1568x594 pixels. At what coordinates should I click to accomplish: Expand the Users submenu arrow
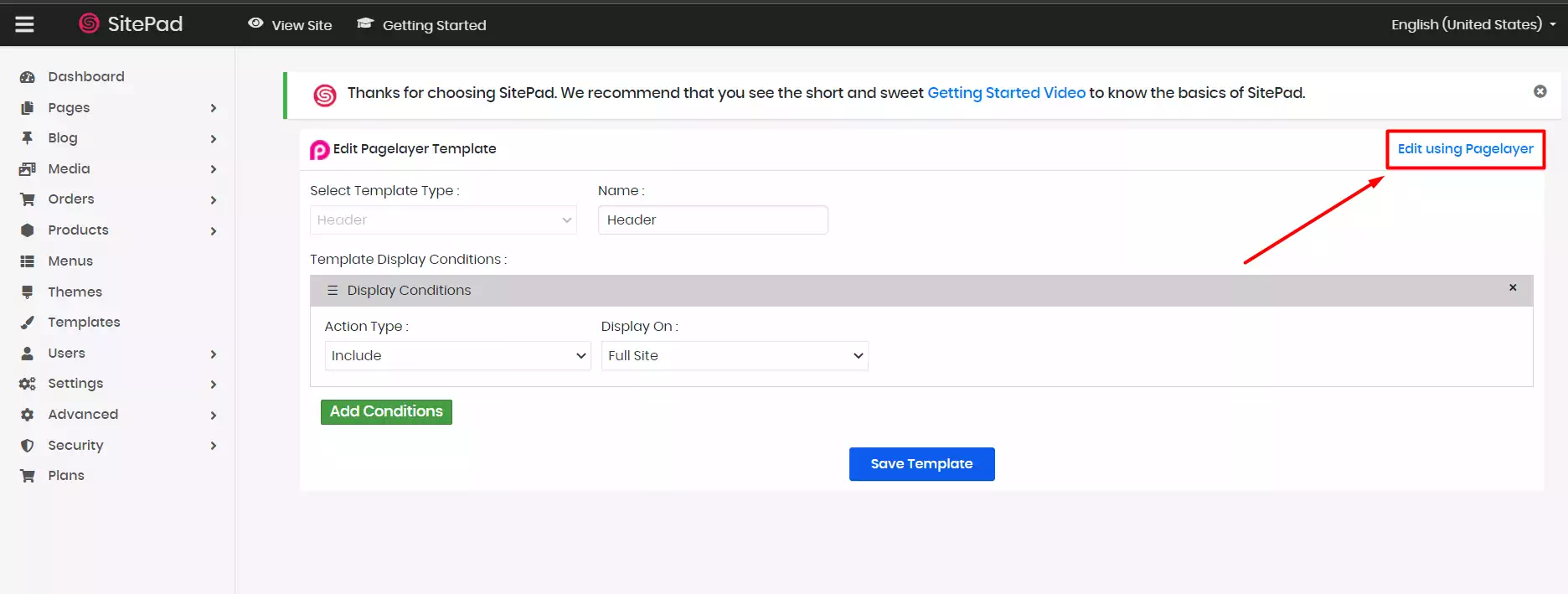click(x=214, y=354)
